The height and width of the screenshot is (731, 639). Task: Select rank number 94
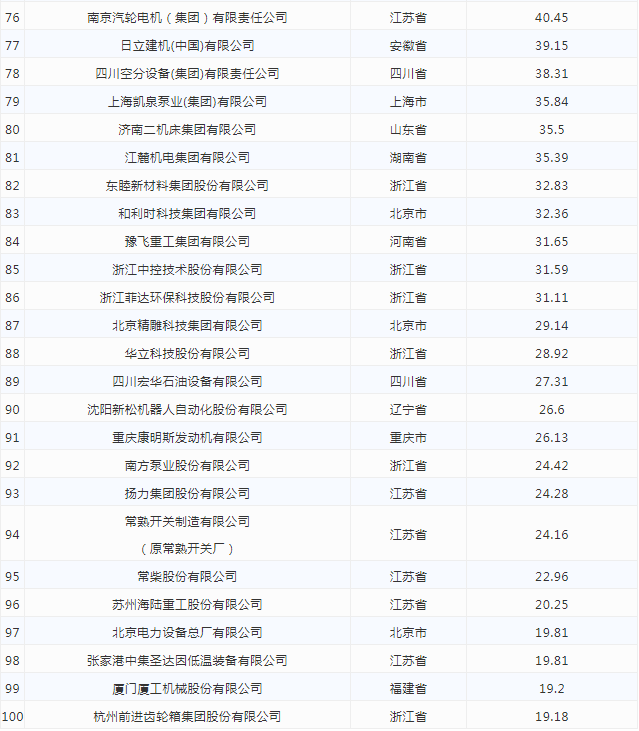coord(12,534)
